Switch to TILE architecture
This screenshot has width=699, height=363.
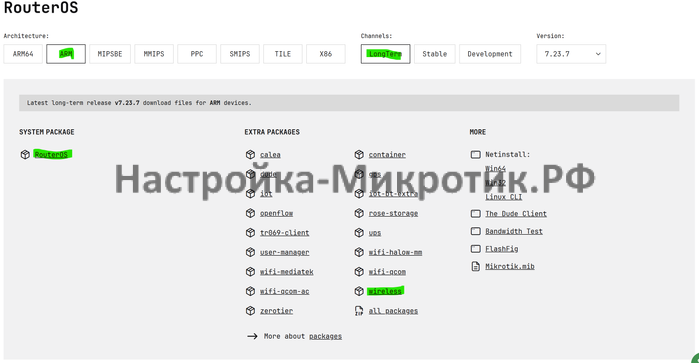point(283,54)
